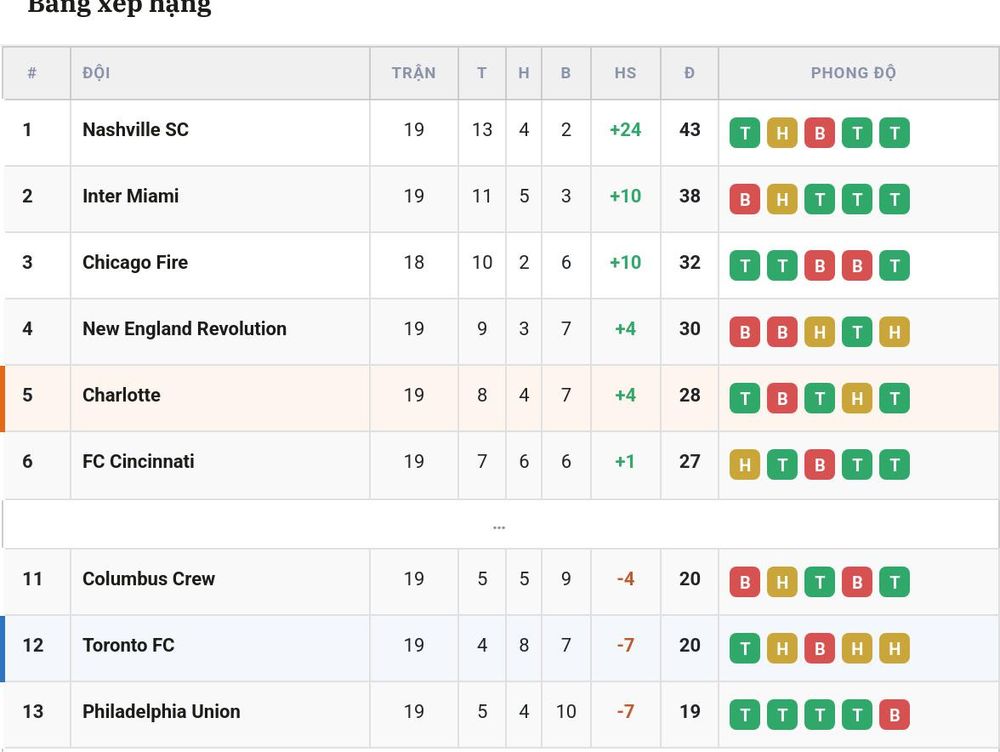
Task: Open the Toronto FC team link
Action: click(x=128, y=645)
